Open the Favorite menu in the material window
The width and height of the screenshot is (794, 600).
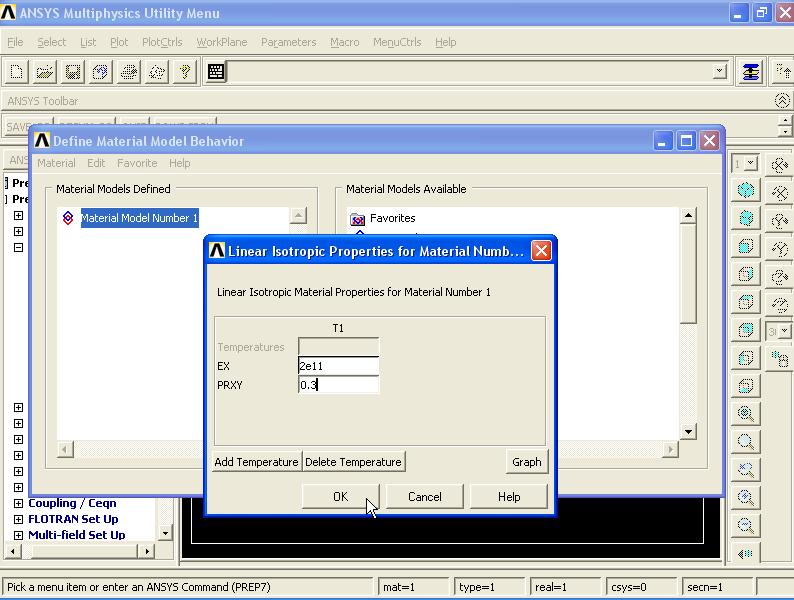point(137,163)
